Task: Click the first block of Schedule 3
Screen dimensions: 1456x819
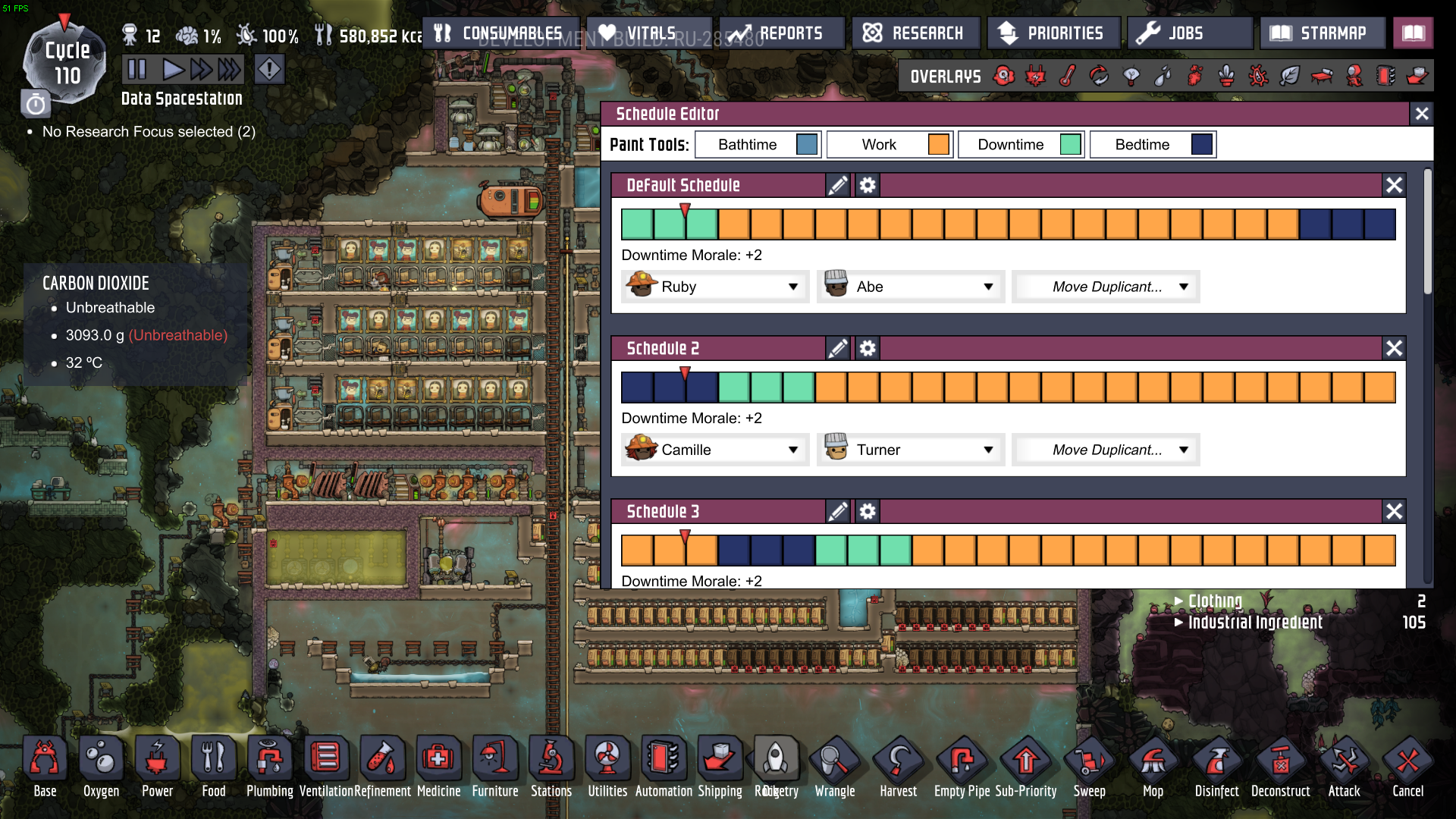Action: [x=637, y=551]
